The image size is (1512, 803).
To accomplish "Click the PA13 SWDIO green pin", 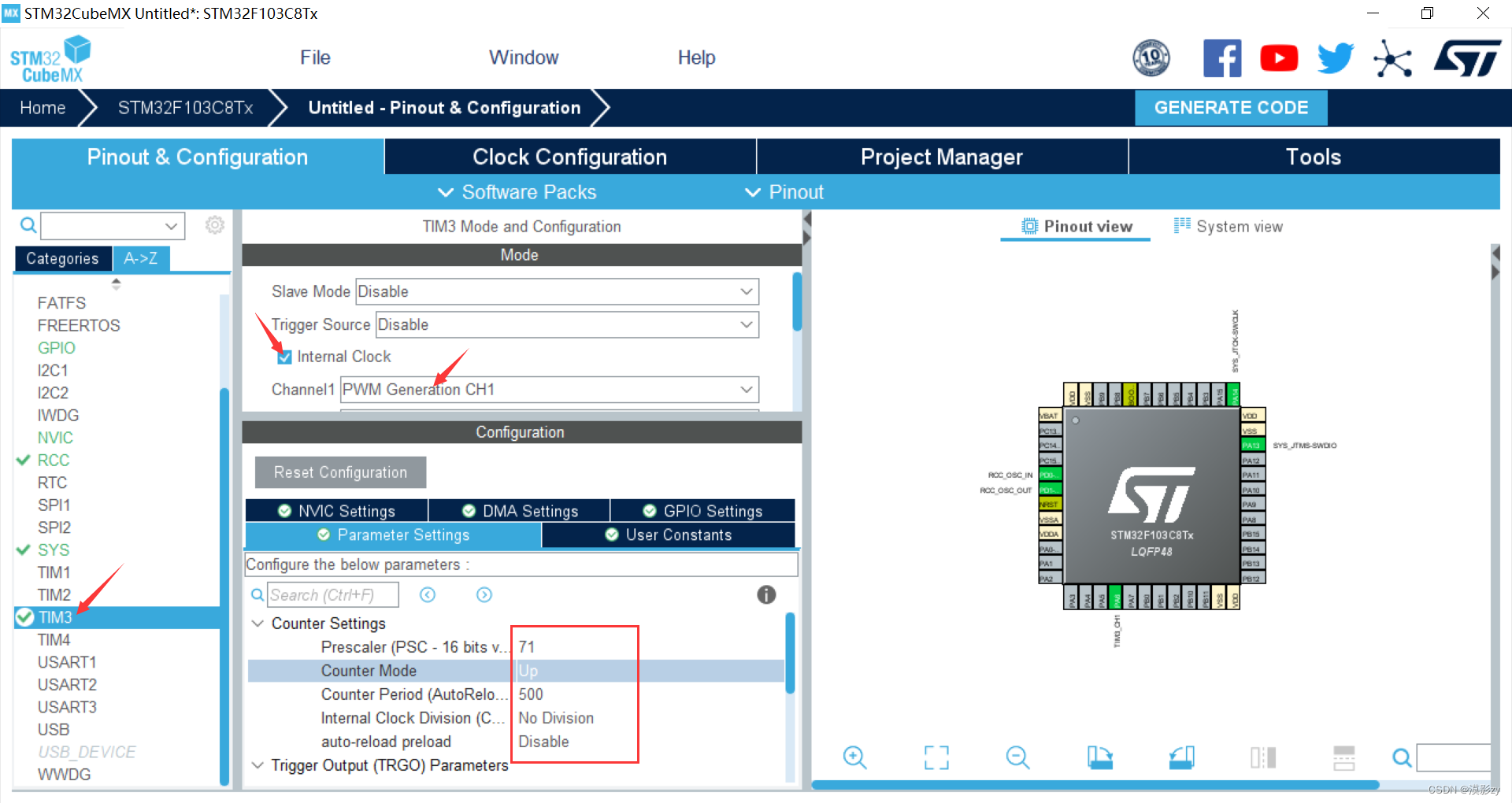I will click(1252, 445).
